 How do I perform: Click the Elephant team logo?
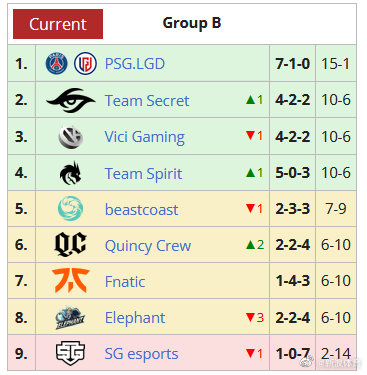(x=70, y=317)
